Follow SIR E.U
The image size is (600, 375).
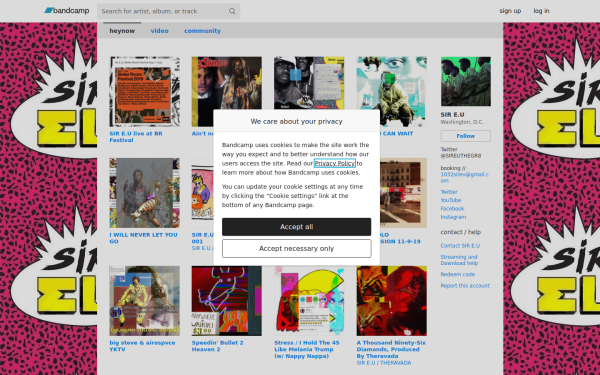465,136
